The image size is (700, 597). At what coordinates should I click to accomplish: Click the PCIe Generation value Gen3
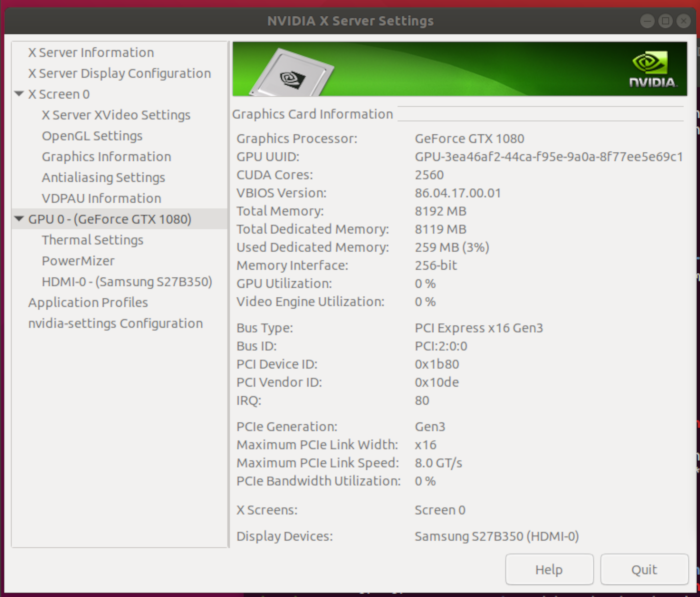(x=430, y=426)
